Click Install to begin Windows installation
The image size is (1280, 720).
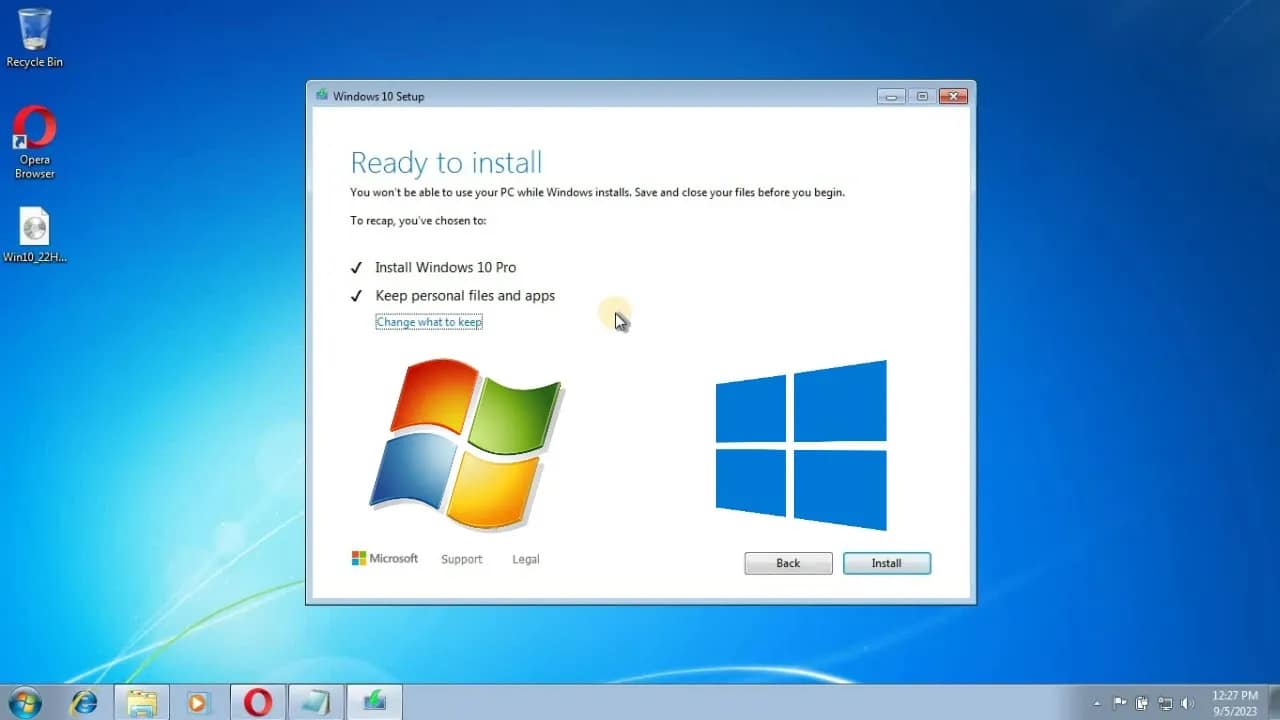click(x=886, y=563)
